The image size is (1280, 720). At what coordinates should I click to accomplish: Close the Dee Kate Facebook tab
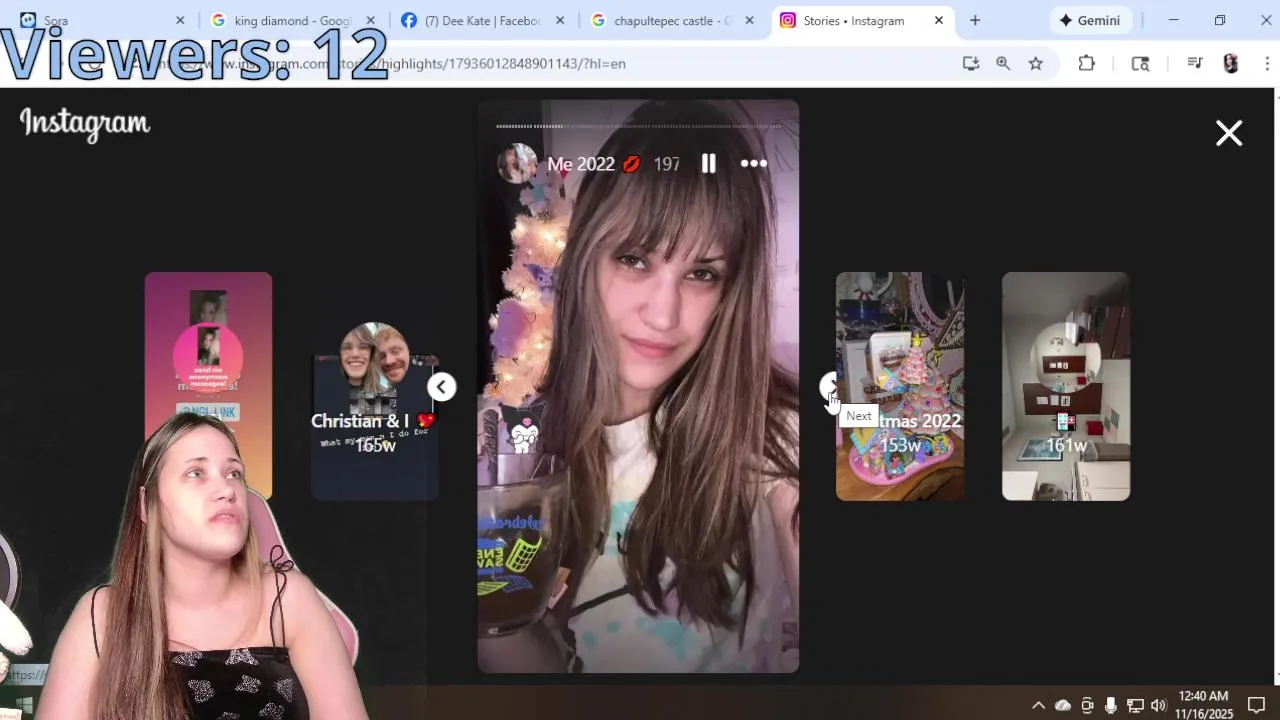(560, 21)
